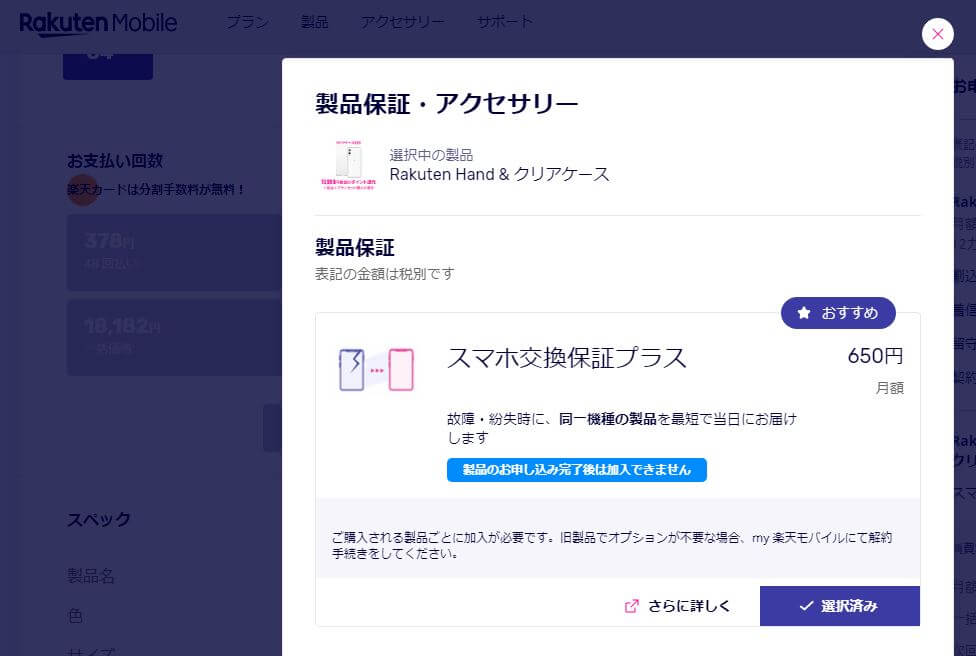Viewport: 976px width, 656px height.
Task: Open the サポート menu
Action: point(504,22)
